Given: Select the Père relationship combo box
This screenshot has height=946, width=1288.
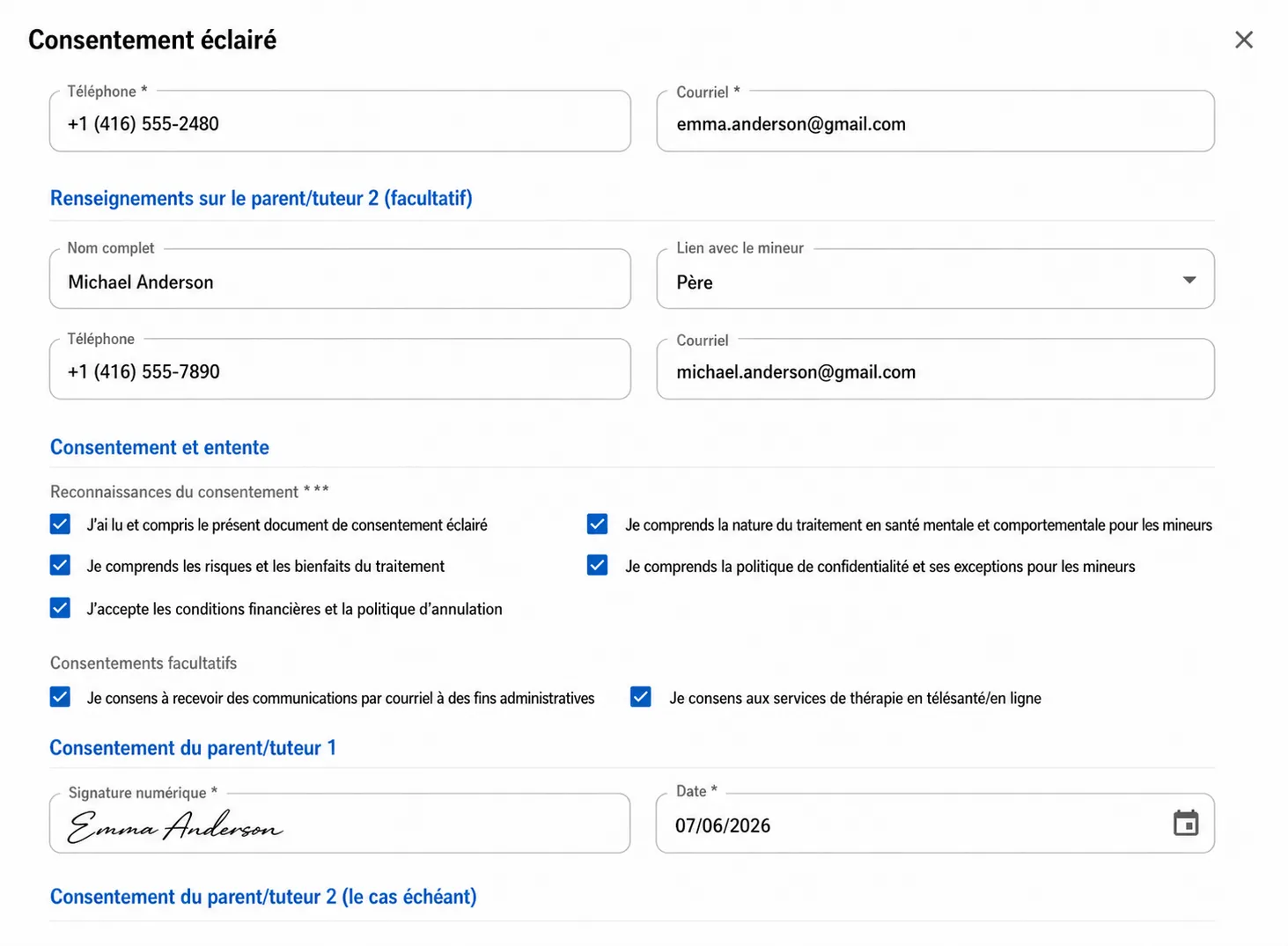Looking at the screenshot, I should [x=935, y=279].
